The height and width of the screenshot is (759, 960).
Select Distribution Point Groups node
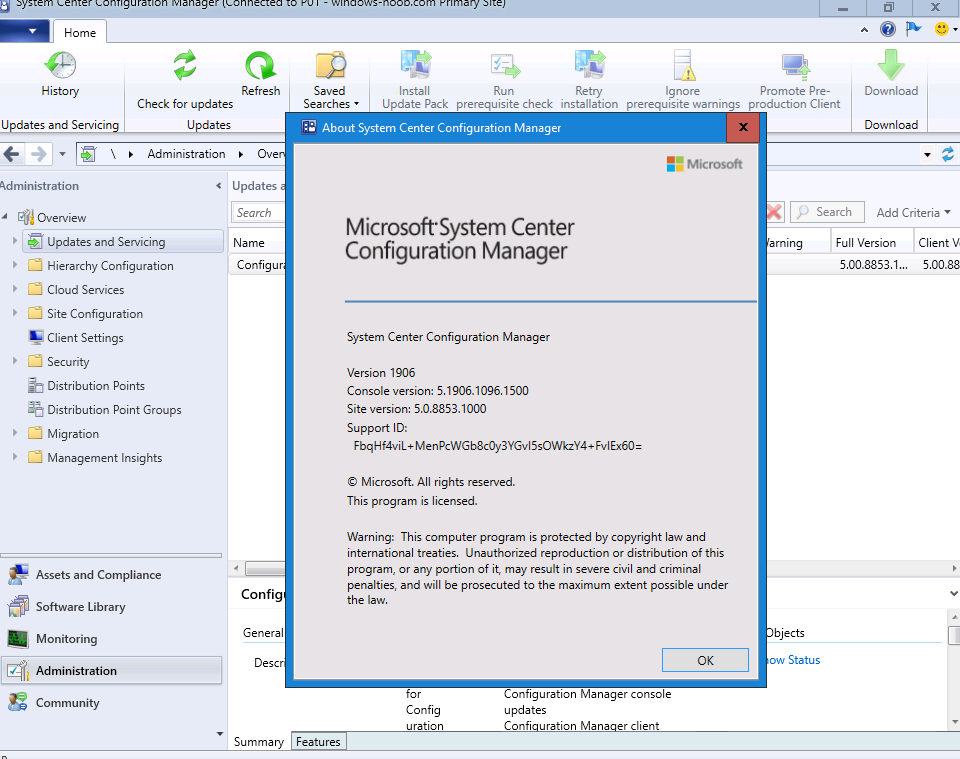pyautogui.click(x=114, y=409)
